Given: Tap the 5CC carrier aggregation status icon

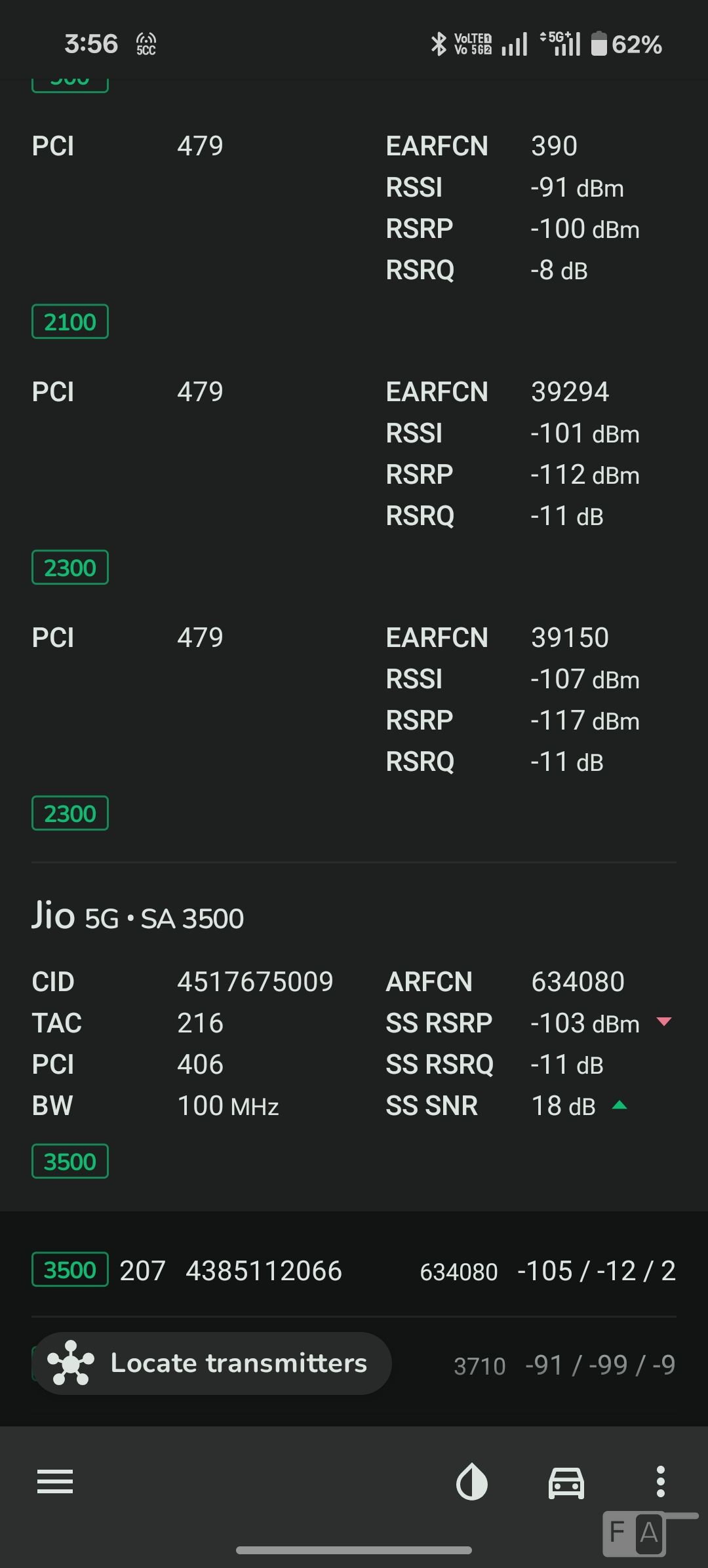Looking at the screenshot, I should click(146, 44).
